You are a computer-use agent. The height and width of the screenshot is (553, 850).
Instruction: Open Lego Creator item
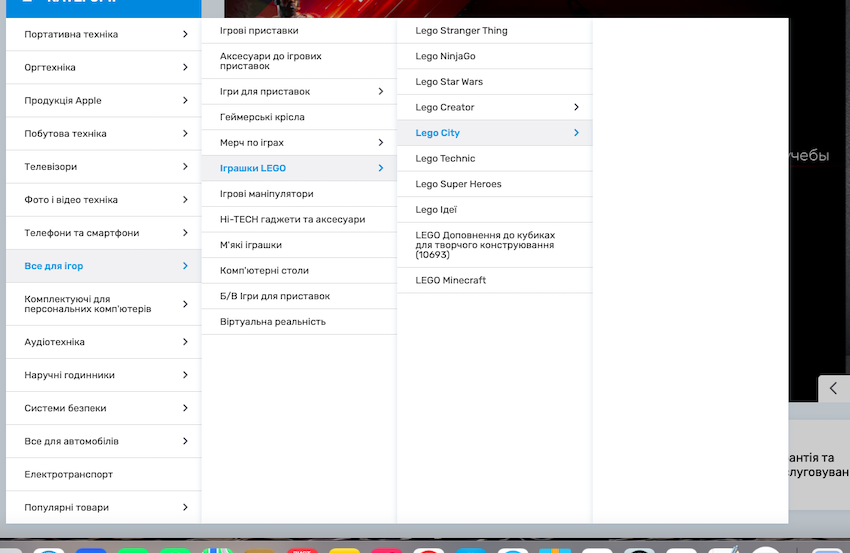[494, 107]
